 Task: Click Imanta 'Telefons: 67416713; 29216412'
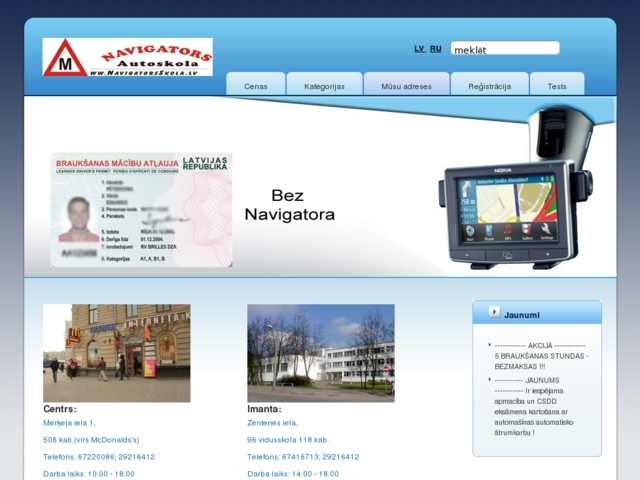point(303,457)
